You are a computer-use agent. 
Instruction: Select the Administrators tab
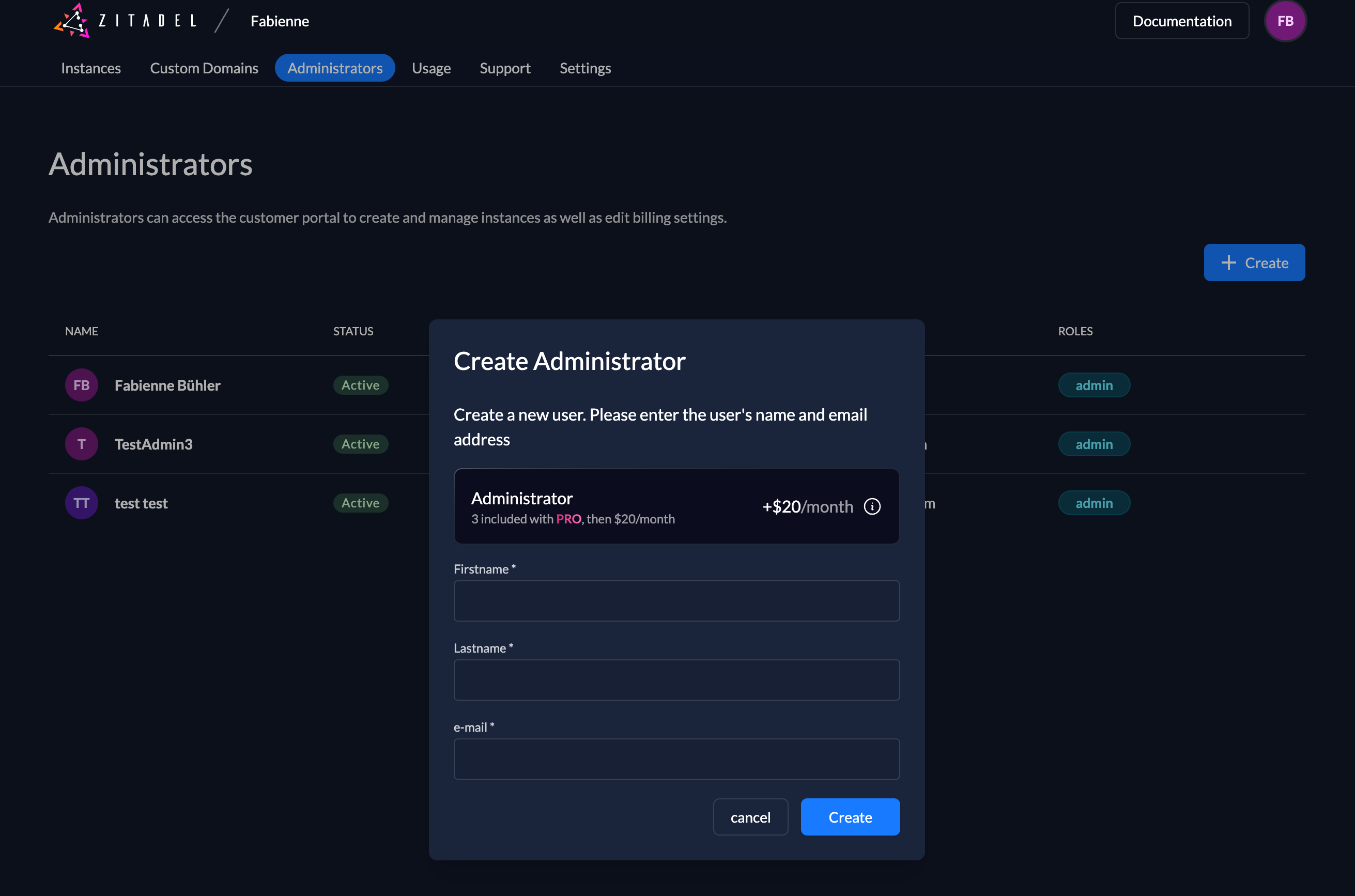coord(334,68)
